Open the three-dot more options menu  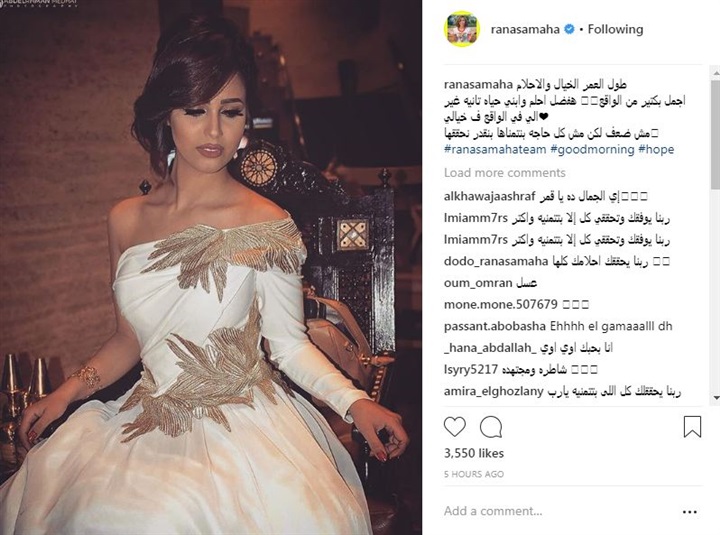coord(690,512)
